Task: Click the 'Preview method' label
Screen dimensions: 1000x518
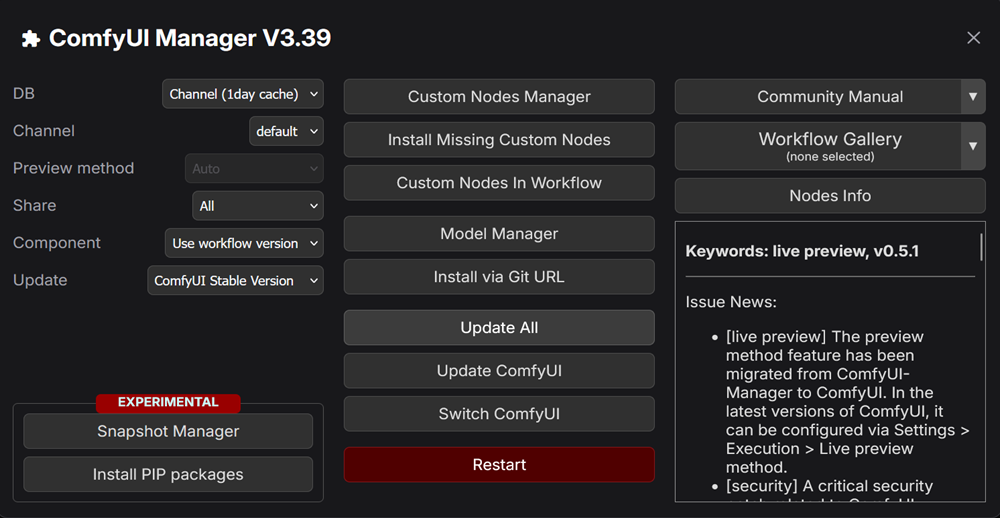Action: 73,168
